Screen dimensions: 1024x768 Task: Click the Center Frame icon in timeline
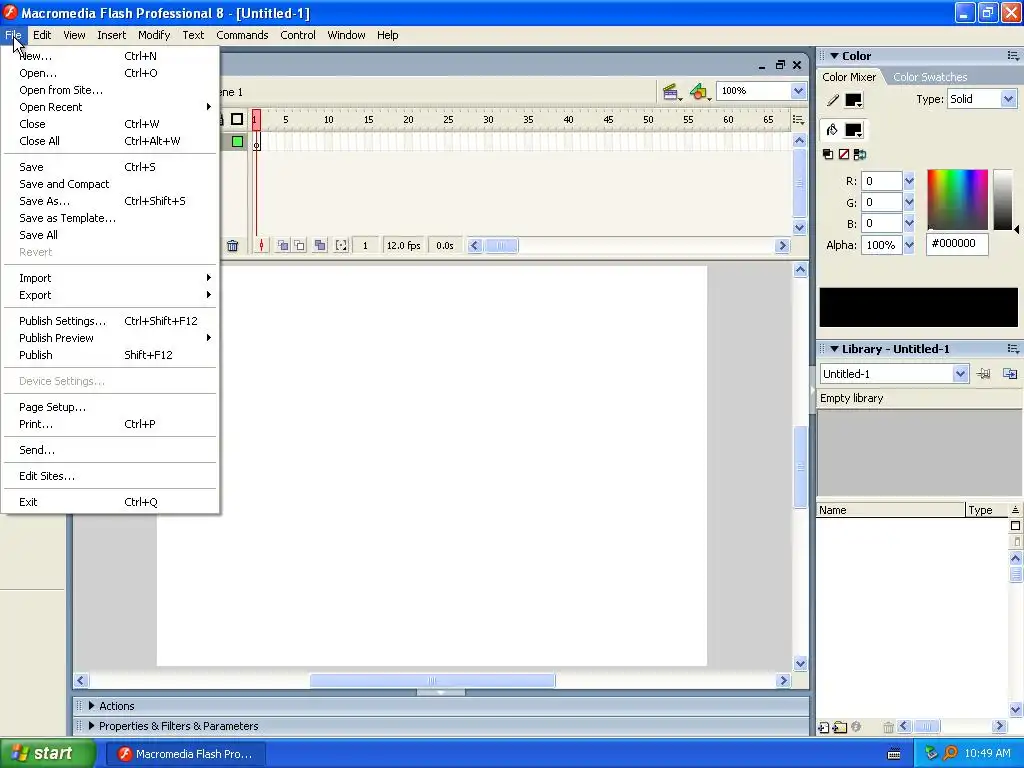click(x=261, y=246)
